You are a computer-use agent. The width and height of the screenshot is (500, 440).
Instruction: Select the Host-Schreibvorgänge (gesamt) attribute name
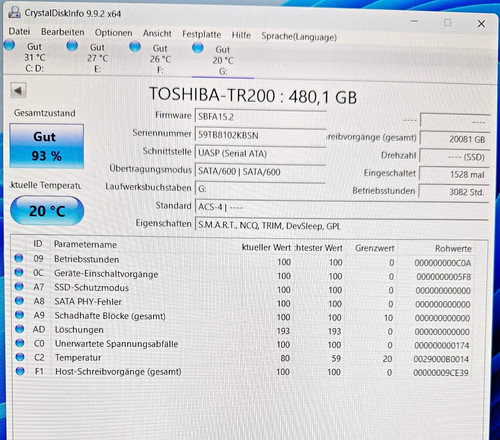click(x=118, y=372)
